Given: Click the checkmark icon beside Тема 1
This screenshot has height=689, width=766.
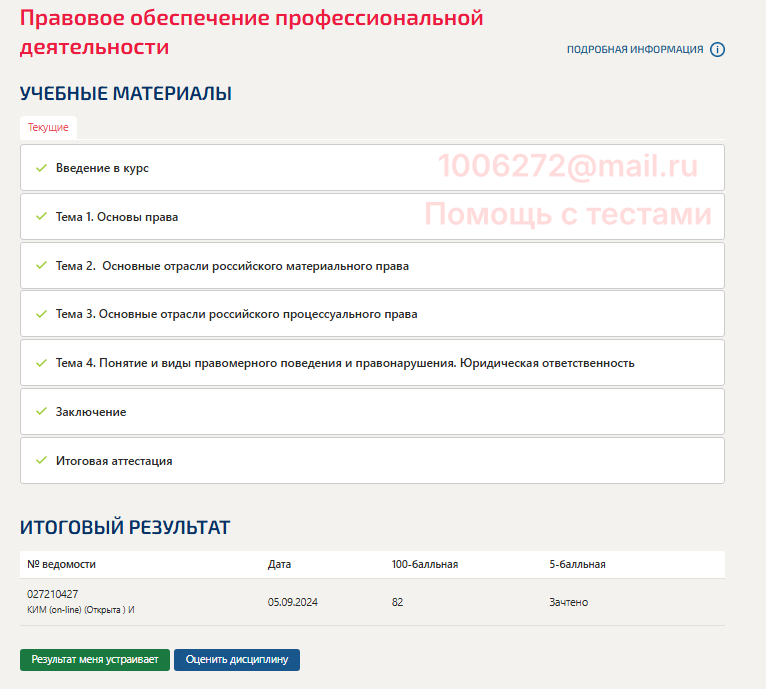Looking at the screenshot, I should click(x=41, y=216).
